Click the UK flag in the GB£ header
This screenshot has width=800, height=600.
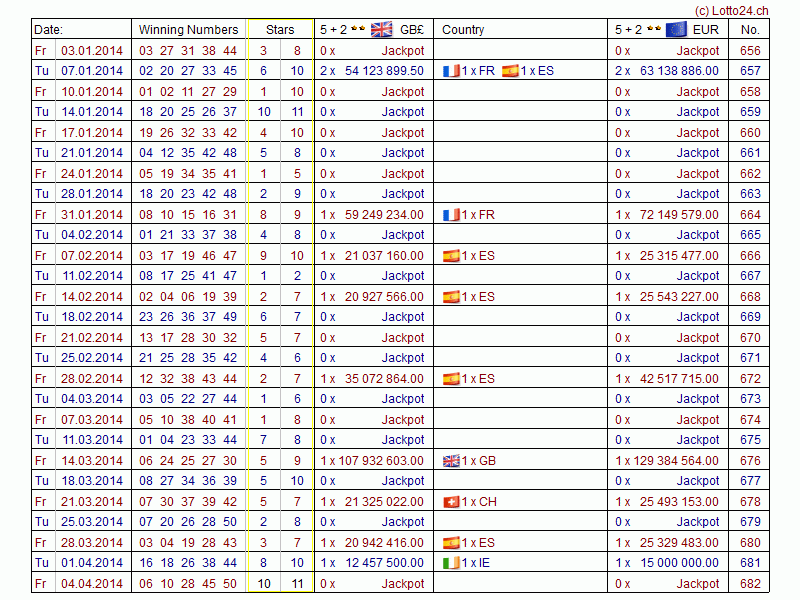tap(381, 29)
